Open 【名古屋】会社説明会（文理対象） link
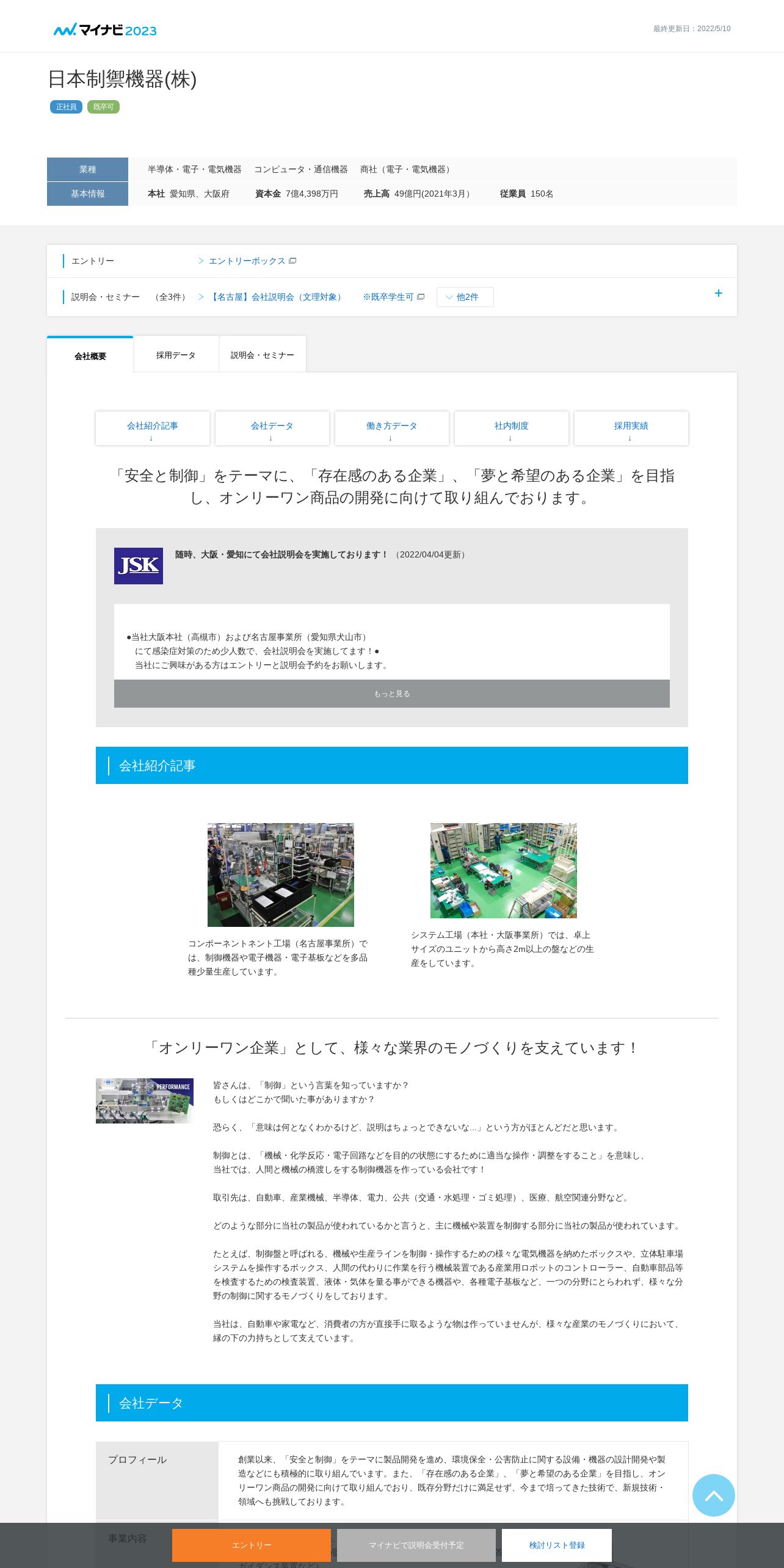Screen dimensions: 784x1568 click(x=277, y=297)
